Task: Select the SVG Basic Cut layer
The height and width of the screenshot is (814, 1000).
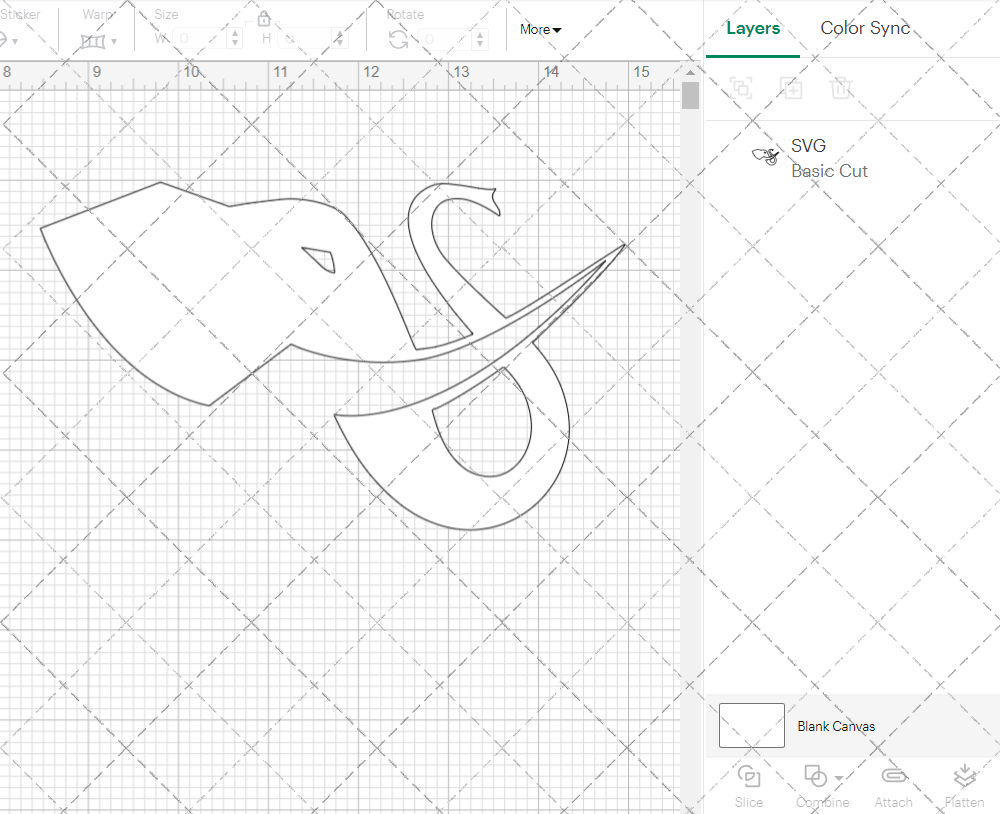Action: point(828,158)
